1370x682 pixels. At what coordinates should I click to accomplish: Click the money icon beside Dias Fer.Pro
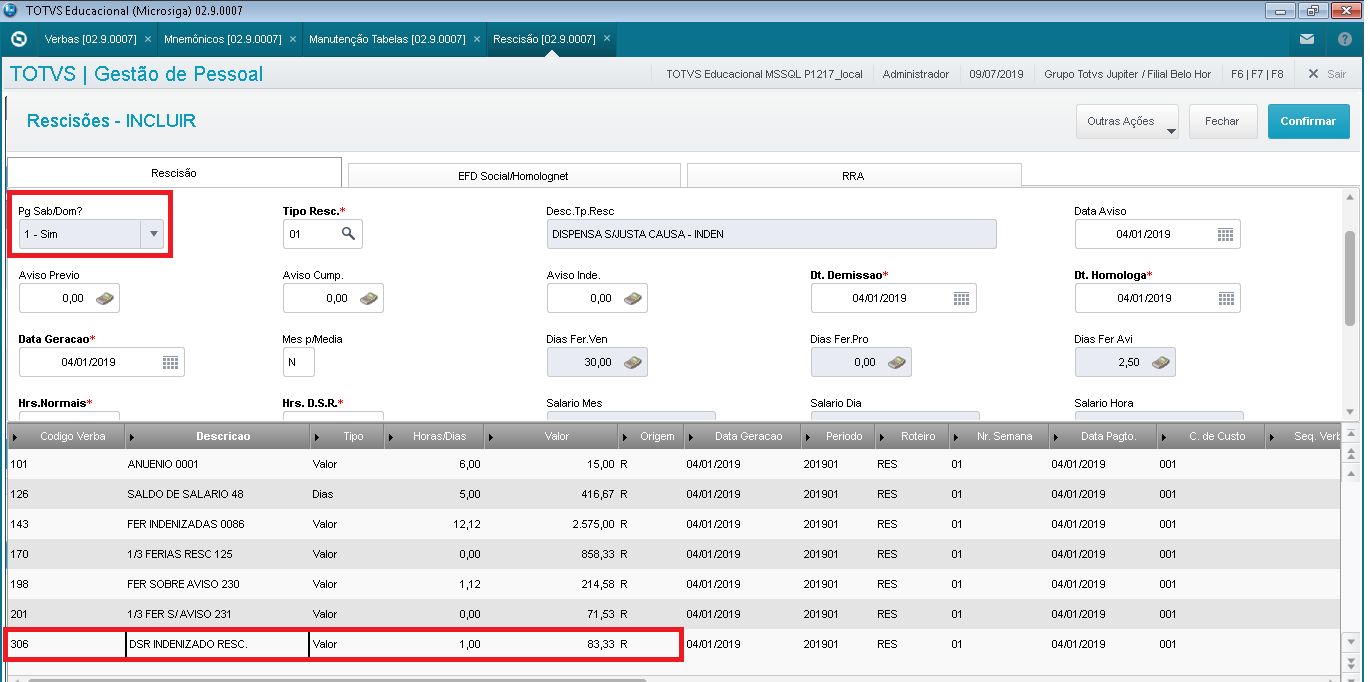coord(897,362)
